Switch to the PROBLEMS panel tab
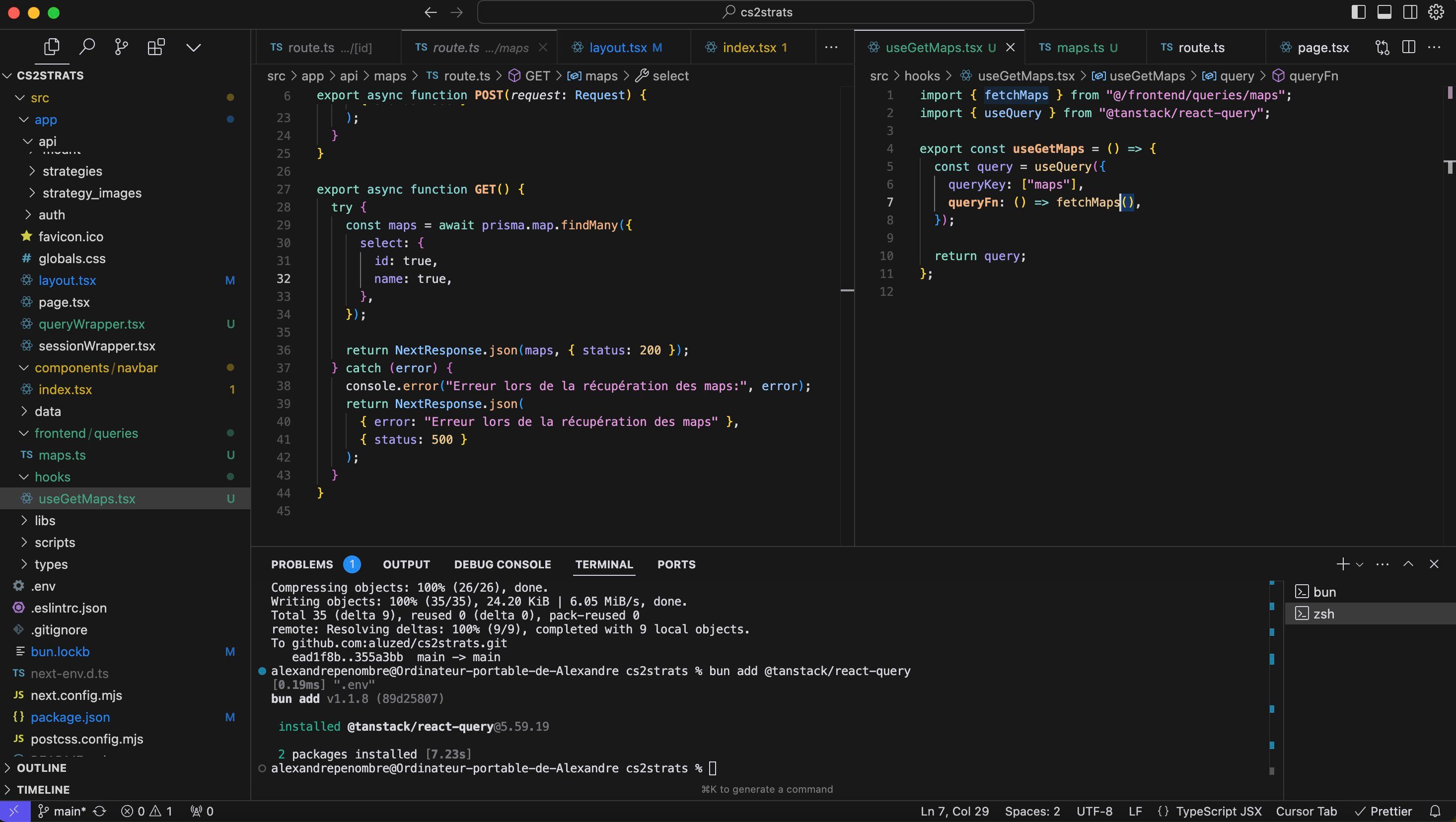Viewport: 1456px width, 822px height. (x=302, y=564)
